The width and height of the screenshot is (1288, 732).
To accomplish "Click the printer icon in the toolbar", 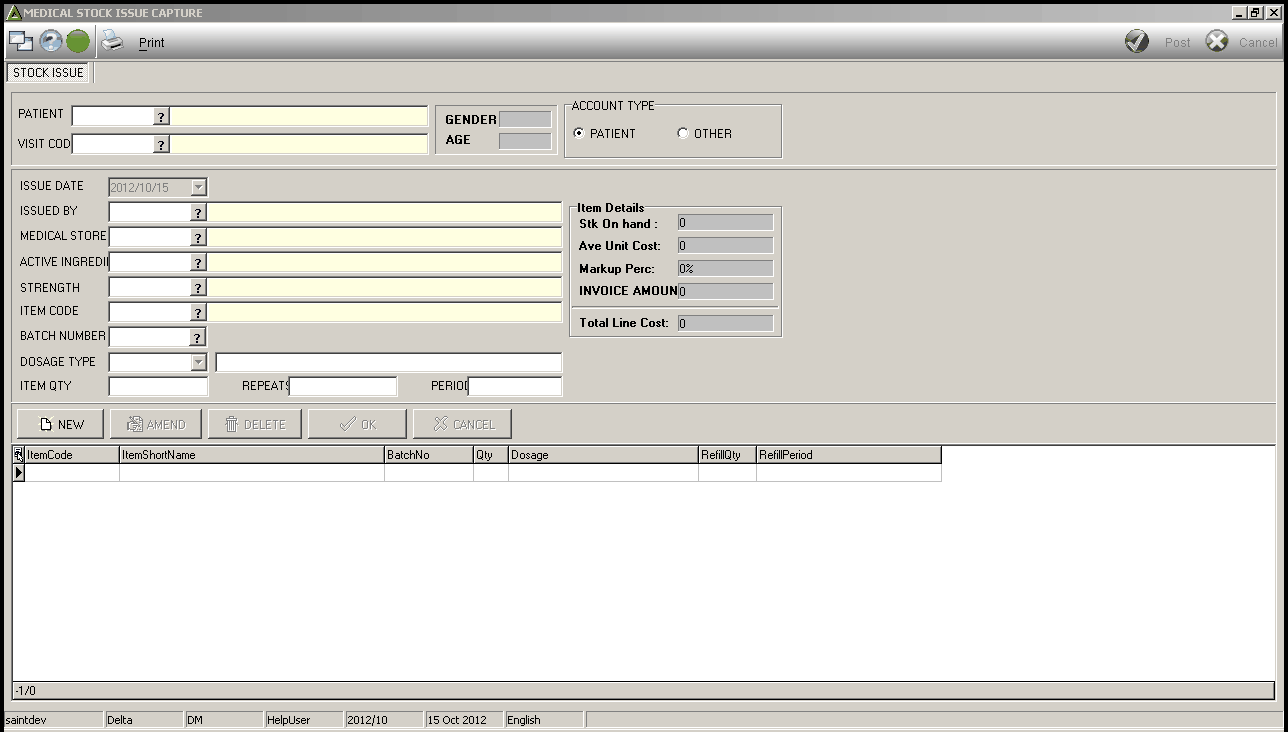I will (112, 41).
